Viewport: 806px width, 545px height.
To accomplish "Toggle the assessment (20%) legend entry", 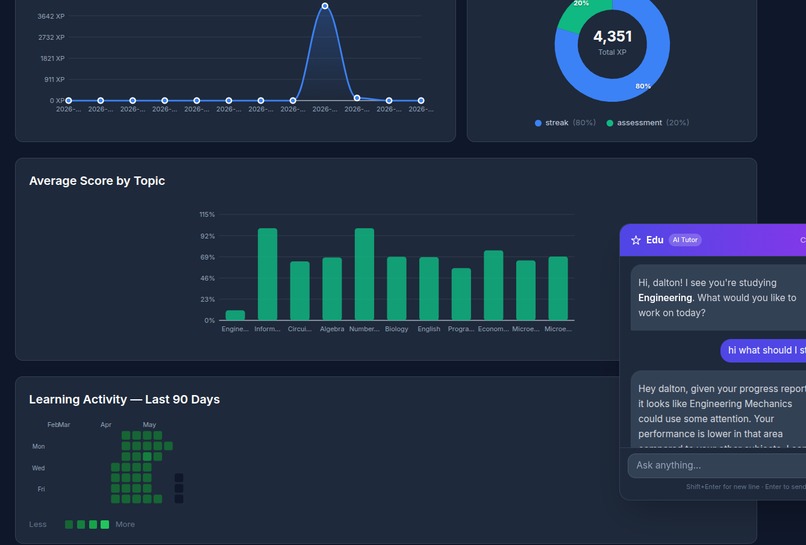I will point(648,123).
